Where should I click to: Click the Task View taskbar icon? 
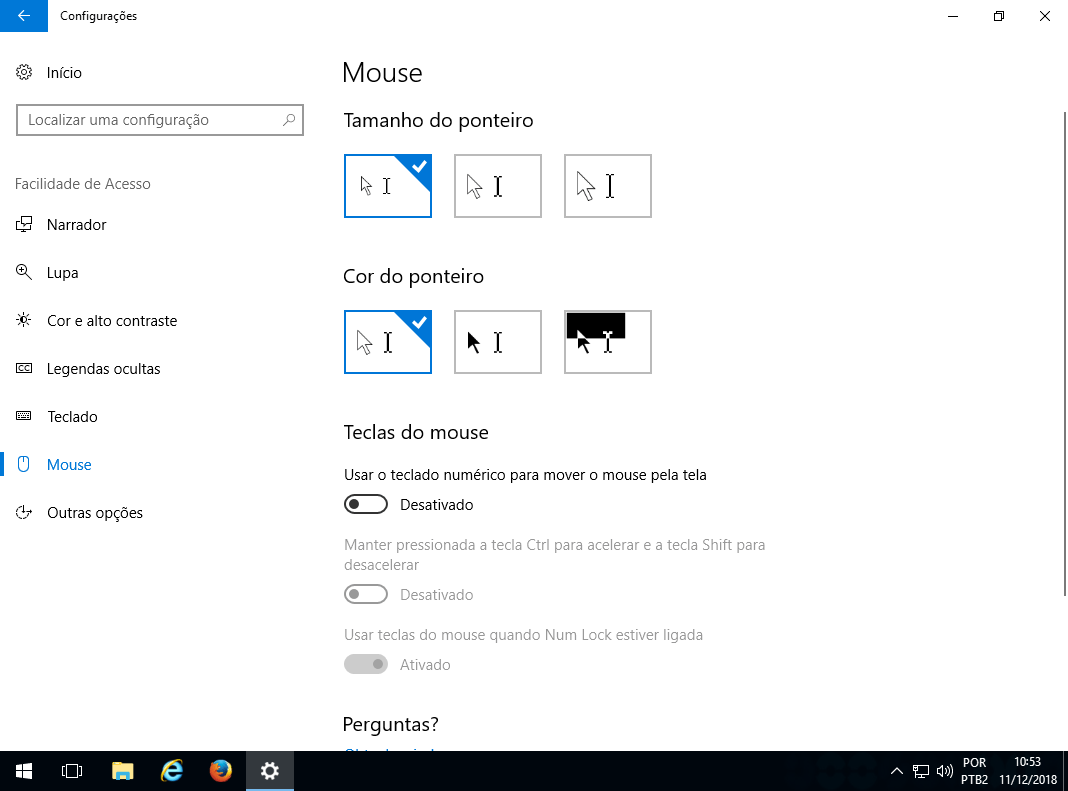pyautogui.click(x=72, y=771)
